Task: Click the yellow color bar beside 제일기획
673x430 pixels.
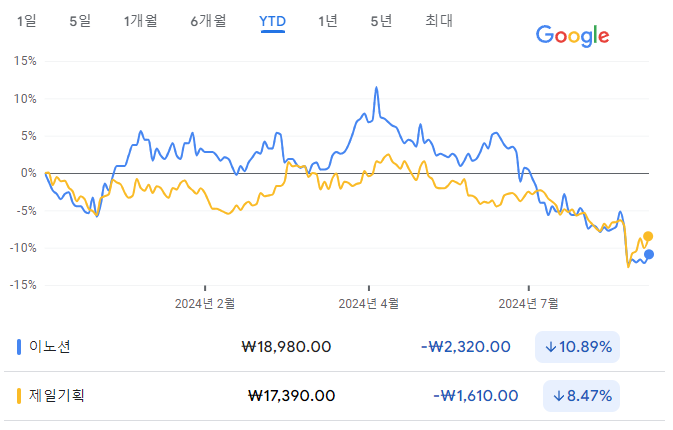Action: (x=19, y=396)
